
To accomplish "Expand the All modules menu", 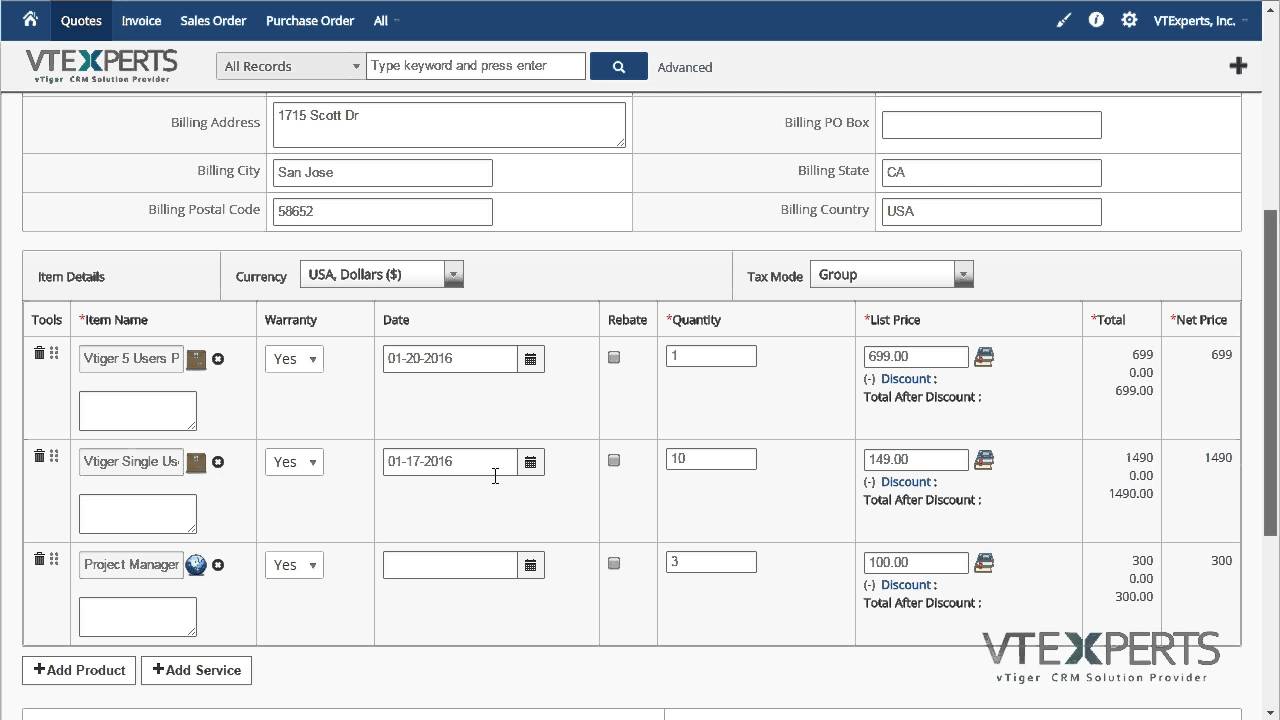I will [385, 20].
